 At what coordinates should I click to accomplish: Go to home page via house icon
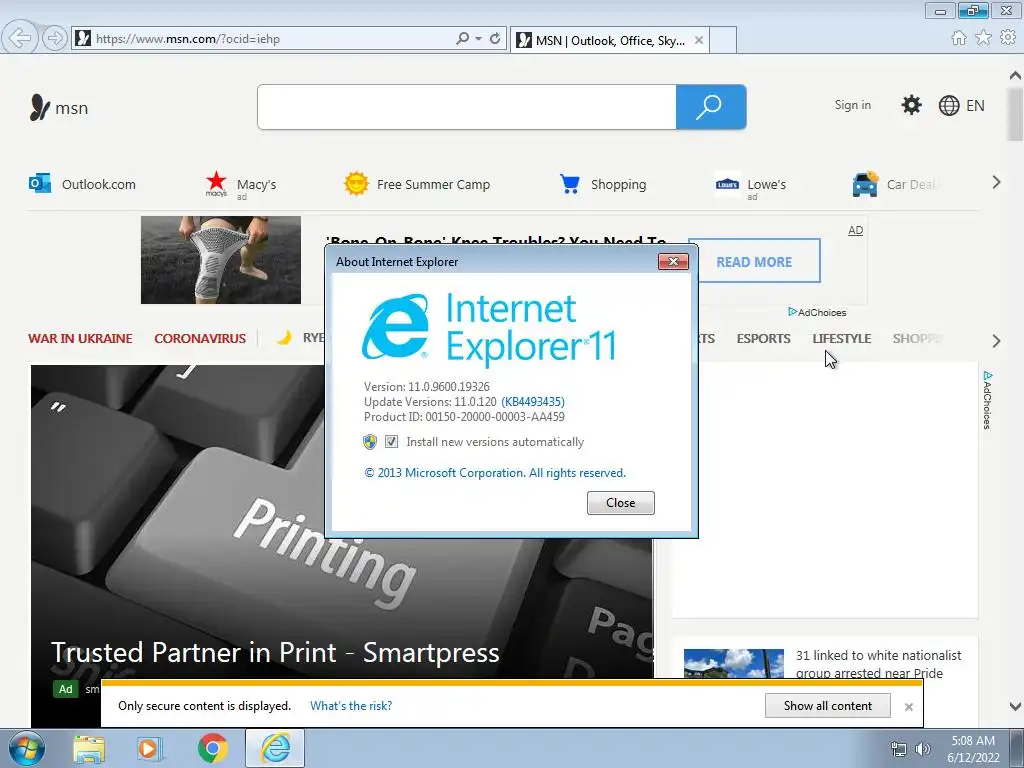959,38
